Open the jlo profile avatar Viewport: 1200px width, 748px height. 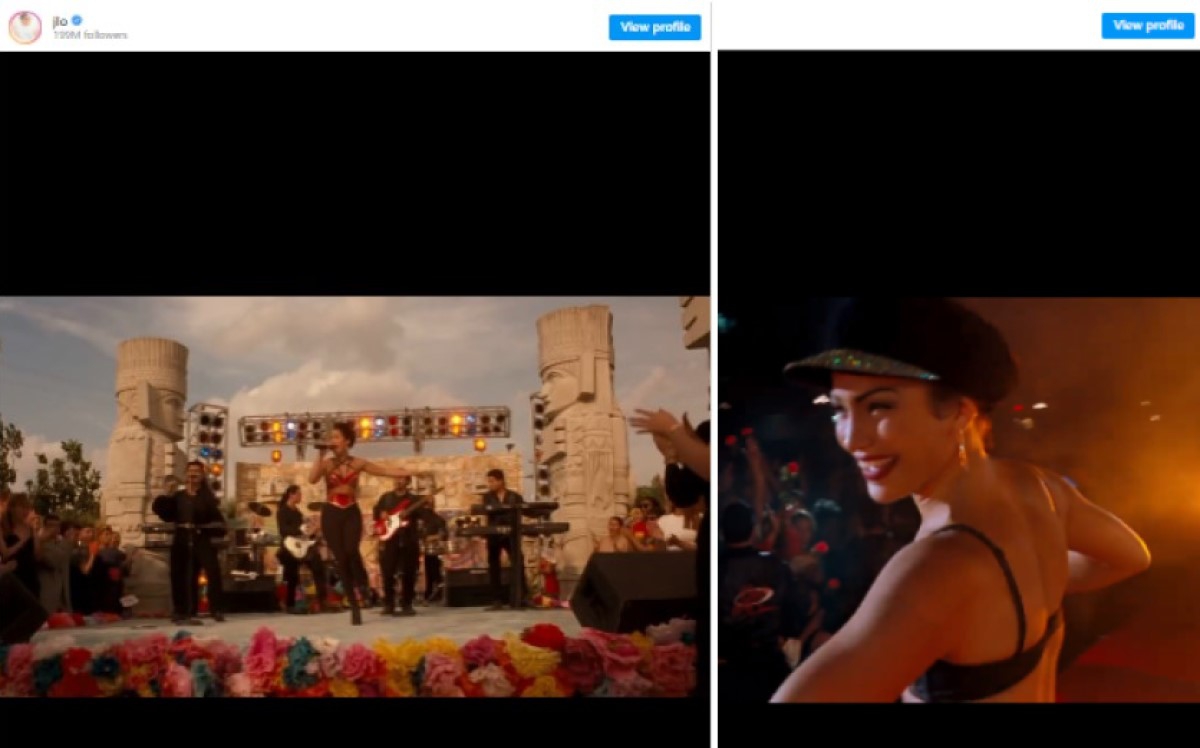[x=25, y=27]
